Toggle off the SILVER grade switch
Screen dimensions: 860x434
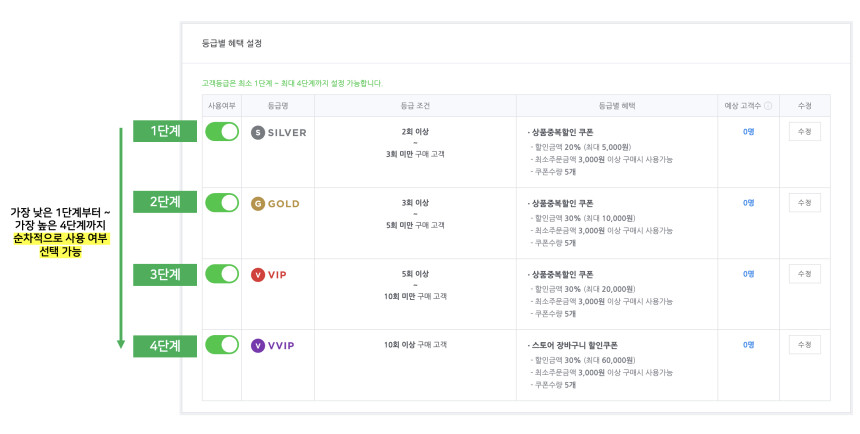222,132
